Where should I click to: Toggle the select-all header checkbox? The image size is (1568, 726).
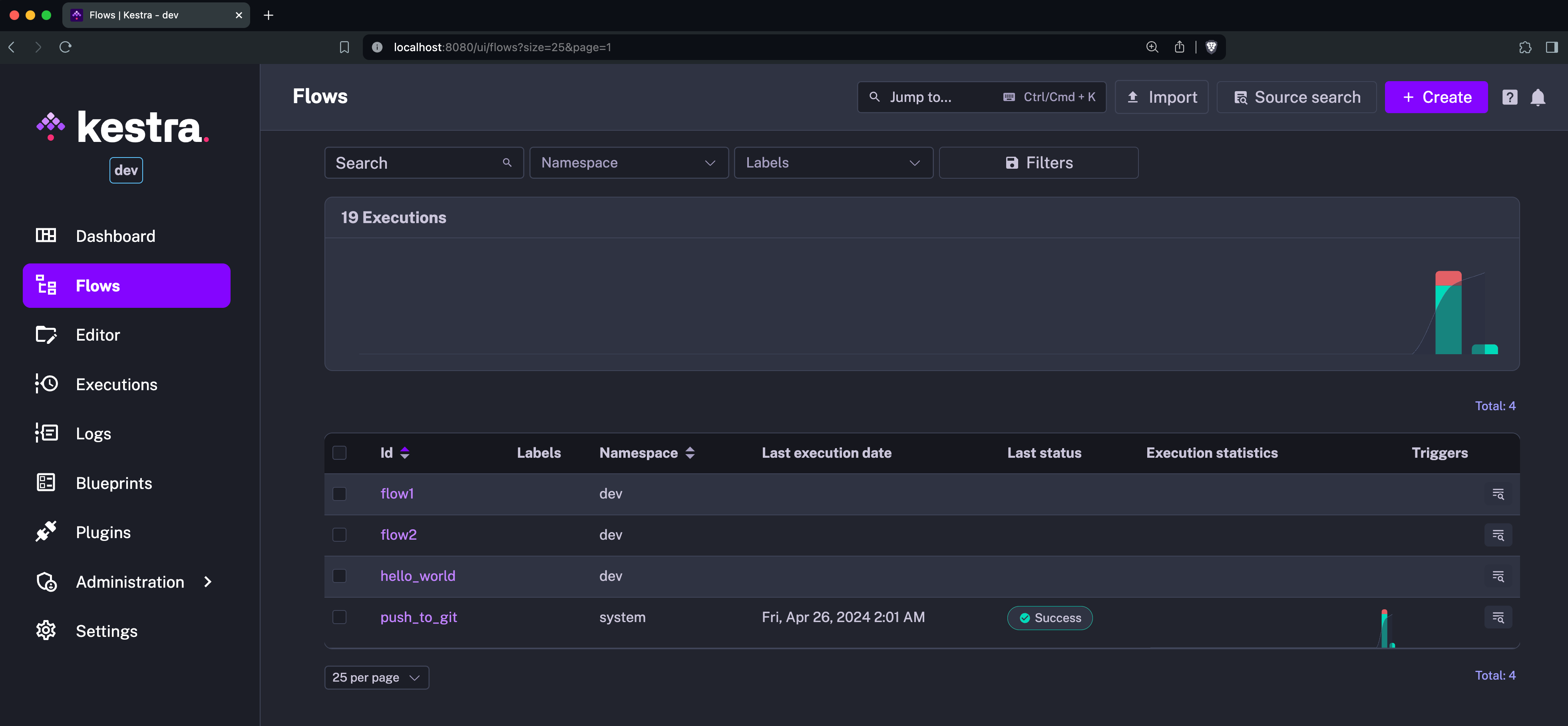point(340,453)
